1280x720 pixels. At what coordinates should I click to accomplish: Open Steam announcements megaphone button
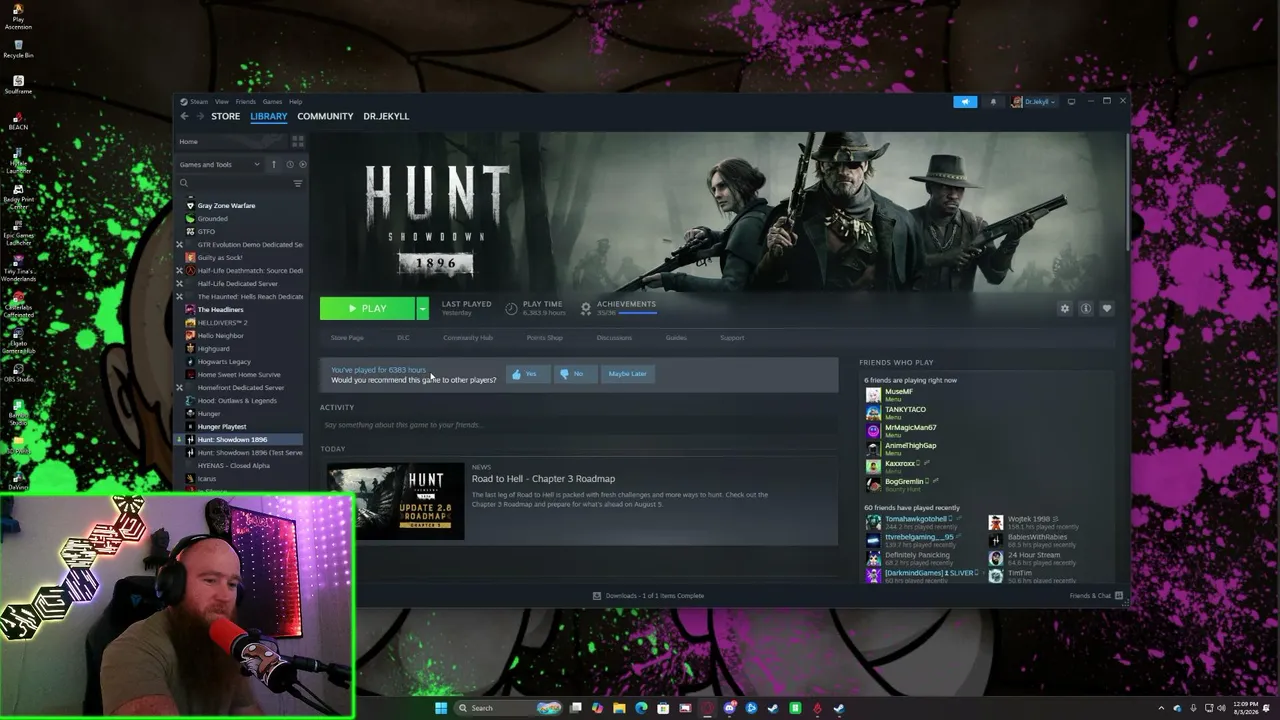965,101
